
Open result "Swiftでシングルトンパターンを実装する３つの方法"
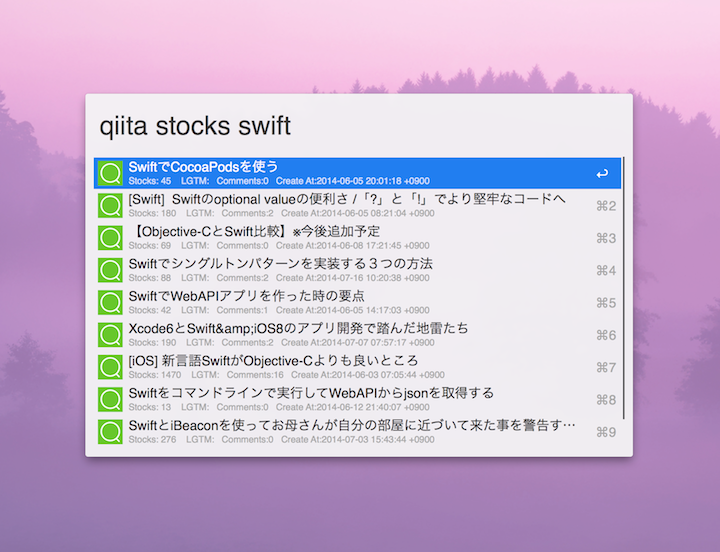pos(357,270)
